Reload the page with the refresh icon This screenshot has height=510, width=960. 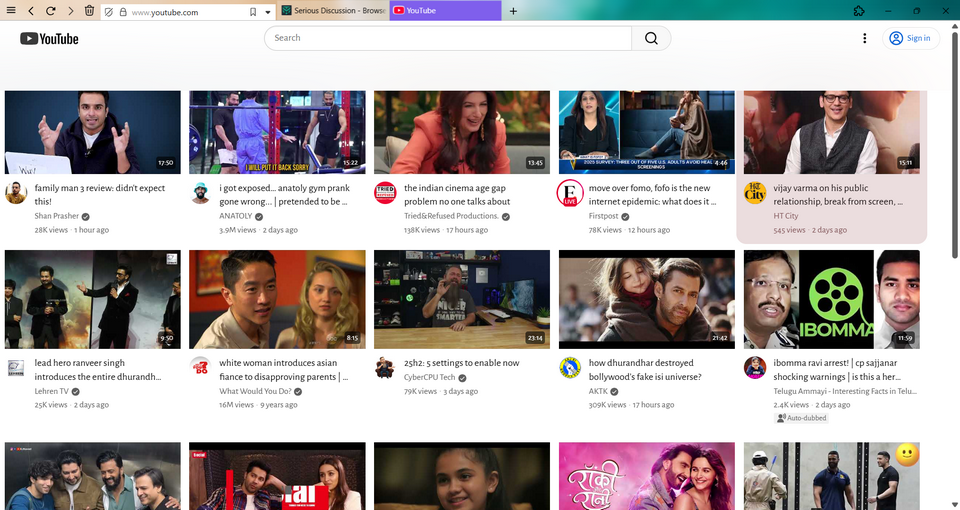click(51, 11)
